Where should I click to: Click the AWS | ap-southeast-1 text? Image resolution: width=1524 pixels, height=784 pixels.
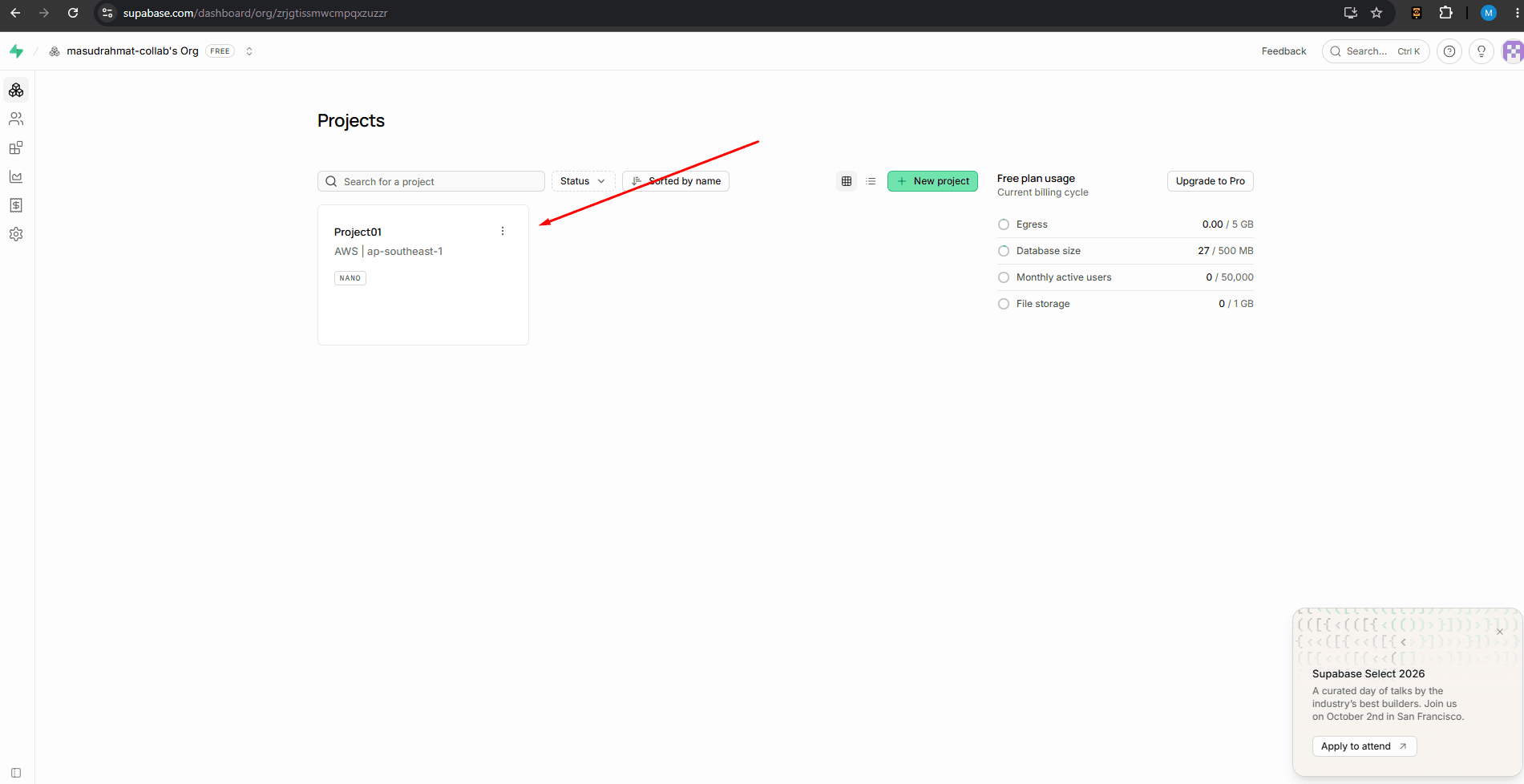coord(389,252)
